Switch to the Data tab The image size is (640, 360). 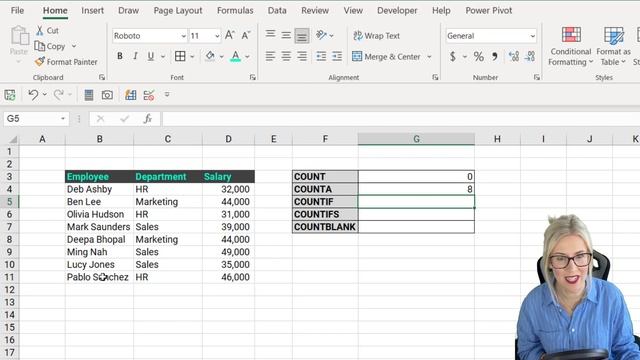[277, 11]
